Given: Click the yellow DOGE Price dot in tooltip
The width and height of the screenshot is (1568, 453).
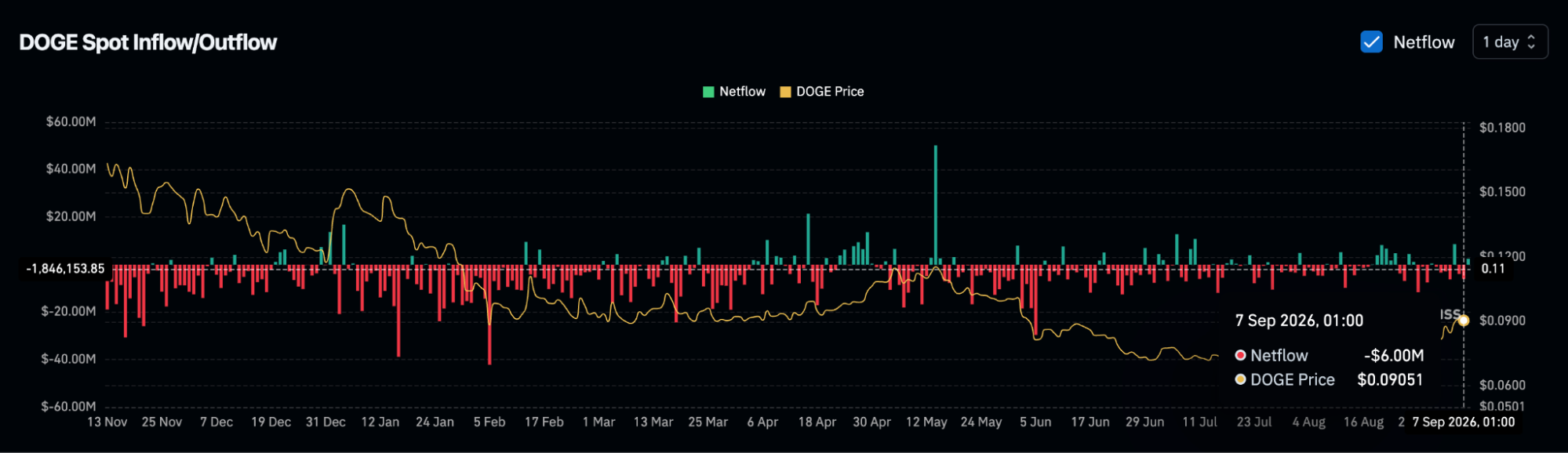Looking at the screenshot, I should pyautogui.click(x=1240, y=380).
